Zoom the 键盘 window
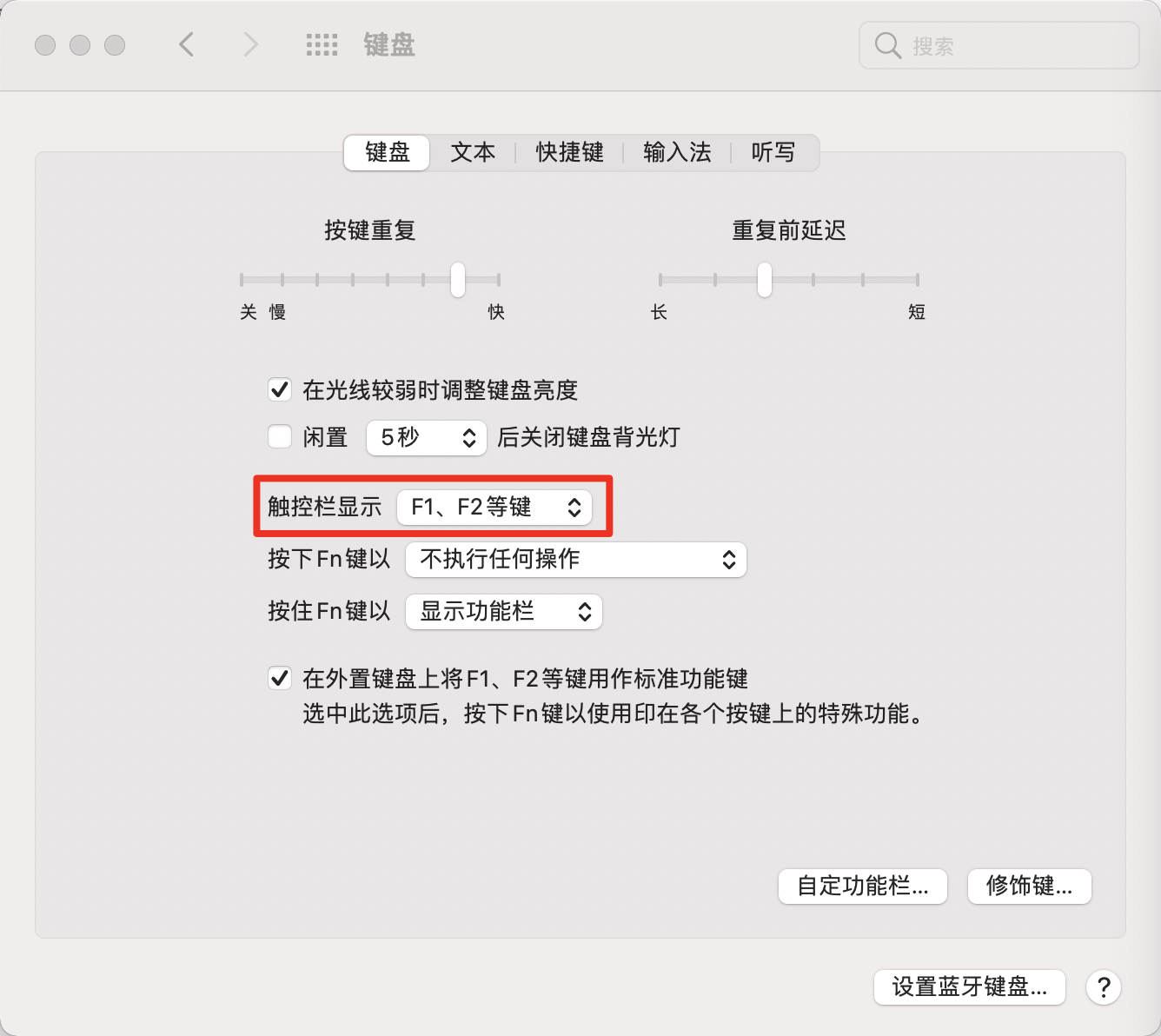The image size is (1161, 1036). (x=115, y=44)
